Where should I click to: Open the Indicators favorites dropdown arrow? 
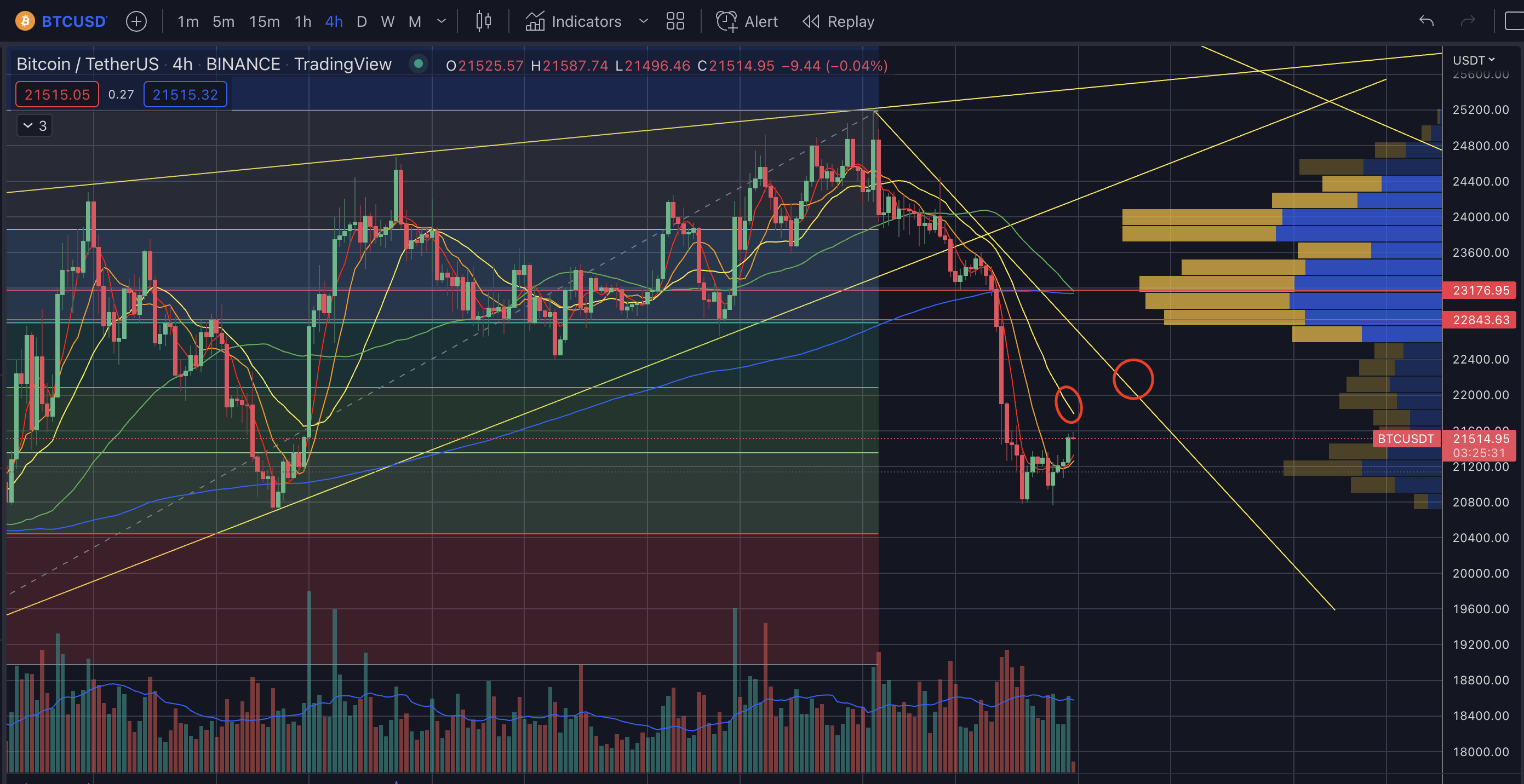(x=644, y=22)
